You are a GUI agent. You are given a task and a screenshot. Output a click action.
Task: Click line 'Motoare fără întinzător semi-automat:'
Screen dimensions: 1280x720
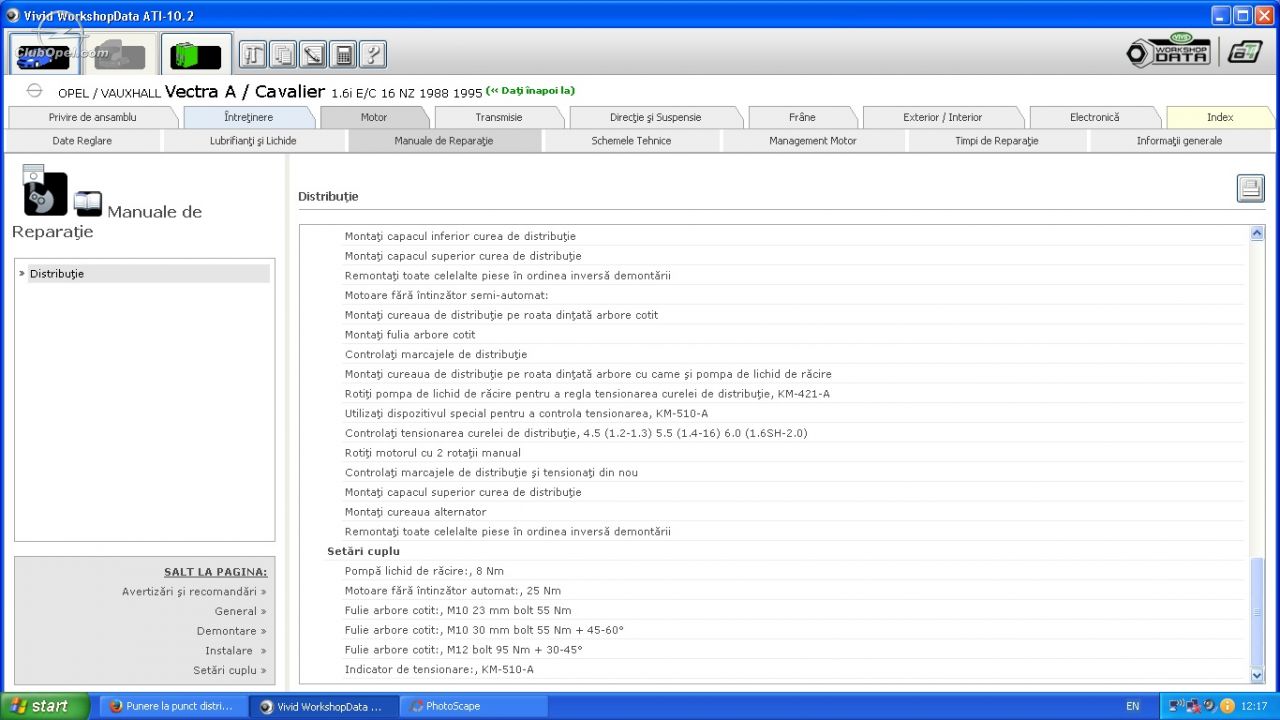pos(446,295)
